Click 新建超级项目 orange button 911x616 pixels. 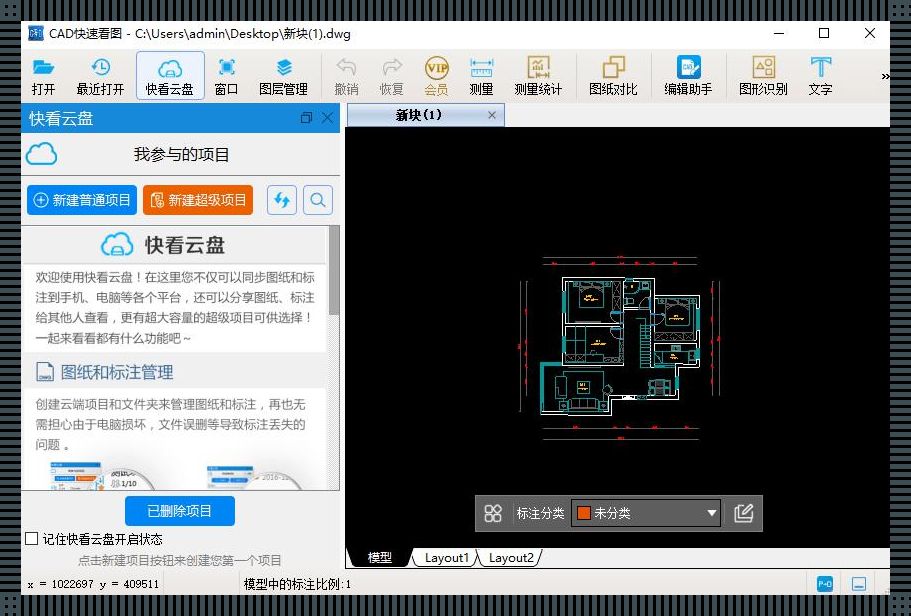point(198,200)
